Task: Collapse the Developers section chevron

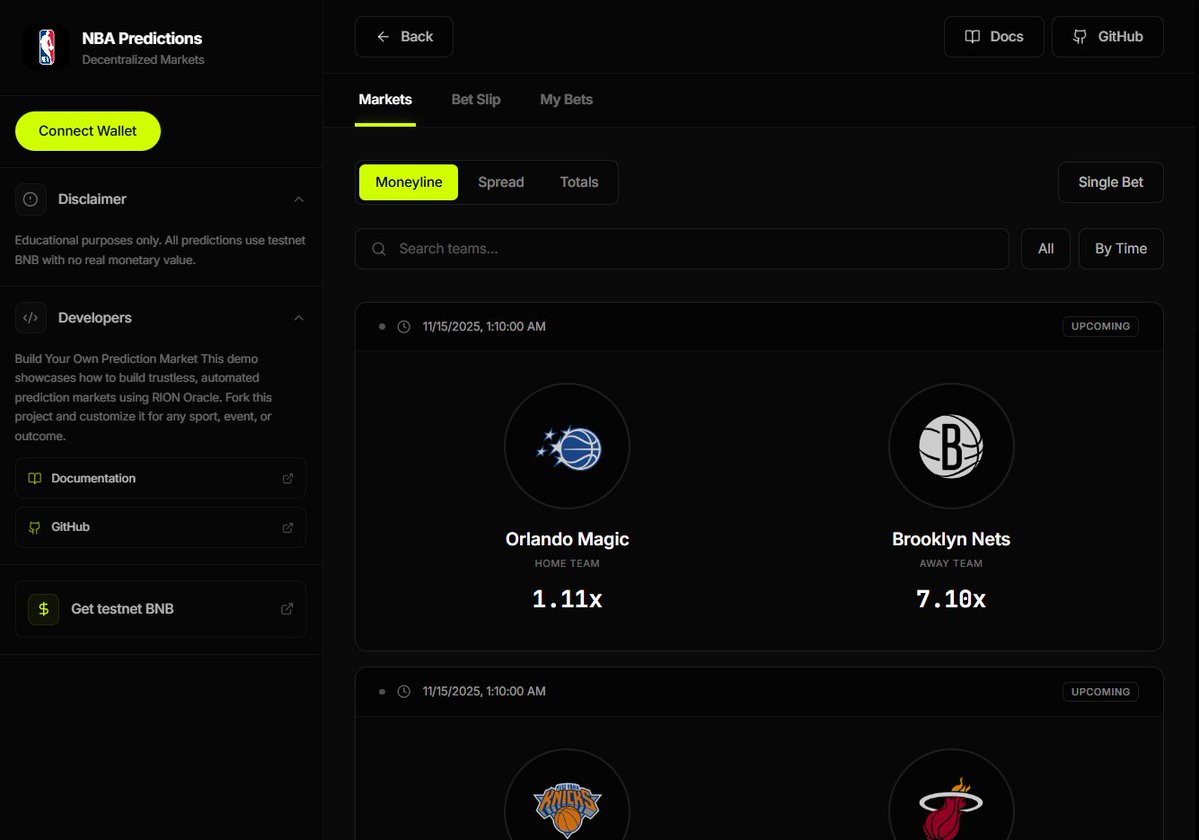Action: point(299,318)
